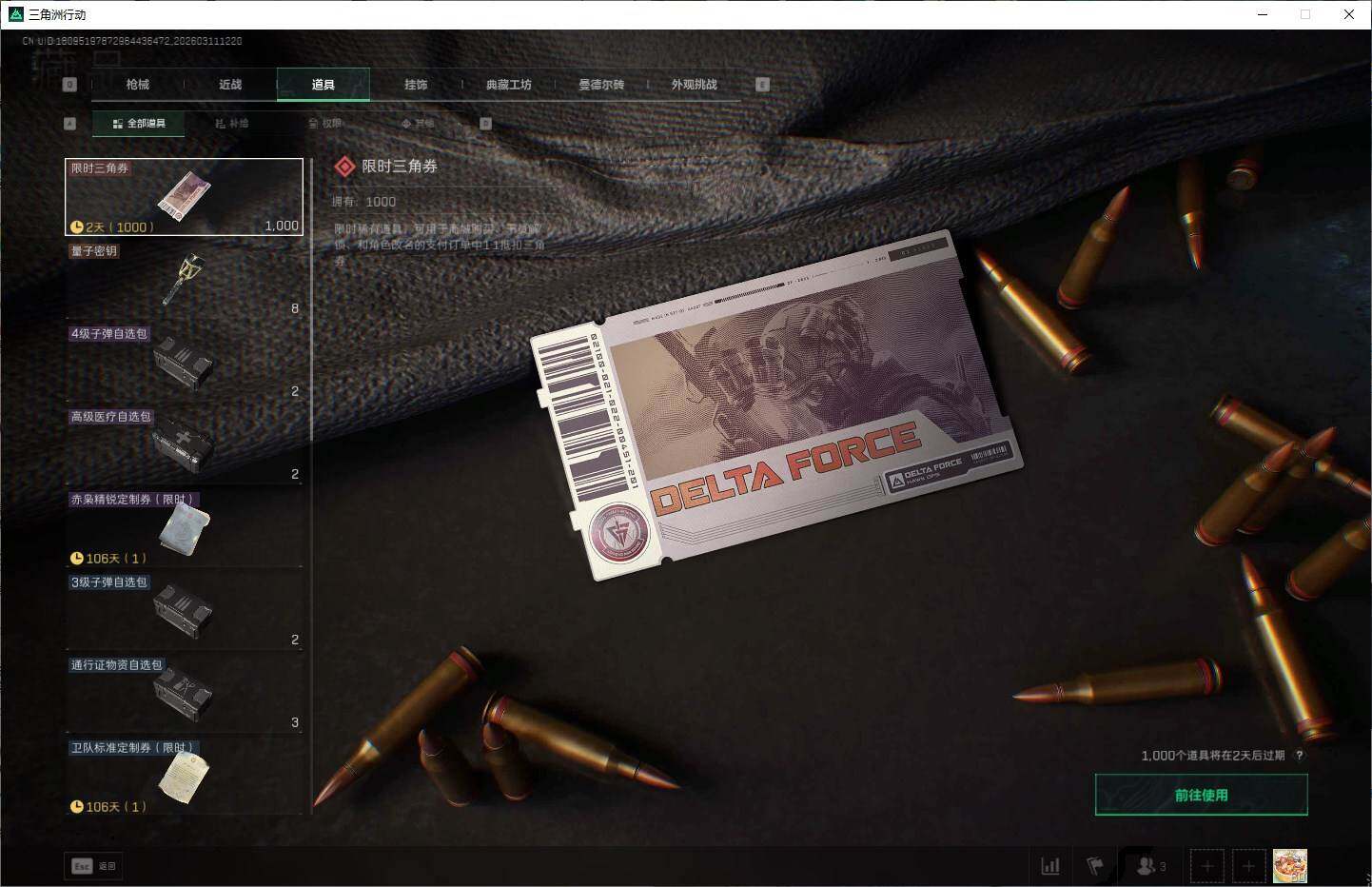
Task: Open the 挂饰 tab
Action: [416, 85]
